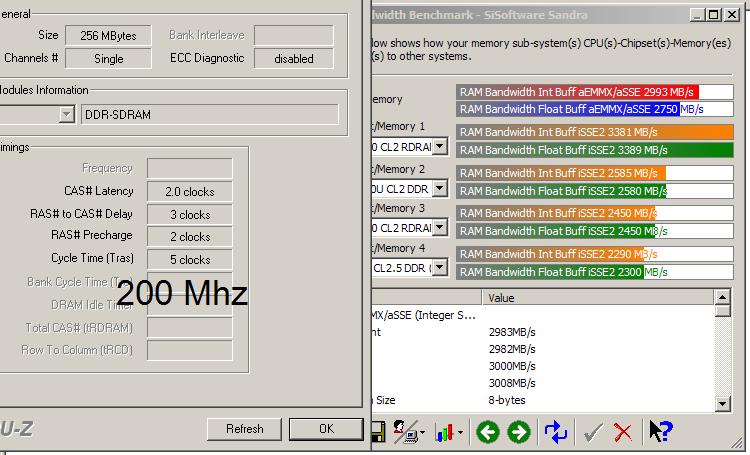
Task: Go forward with the green right arrow
Action: (x=518, y=432)
